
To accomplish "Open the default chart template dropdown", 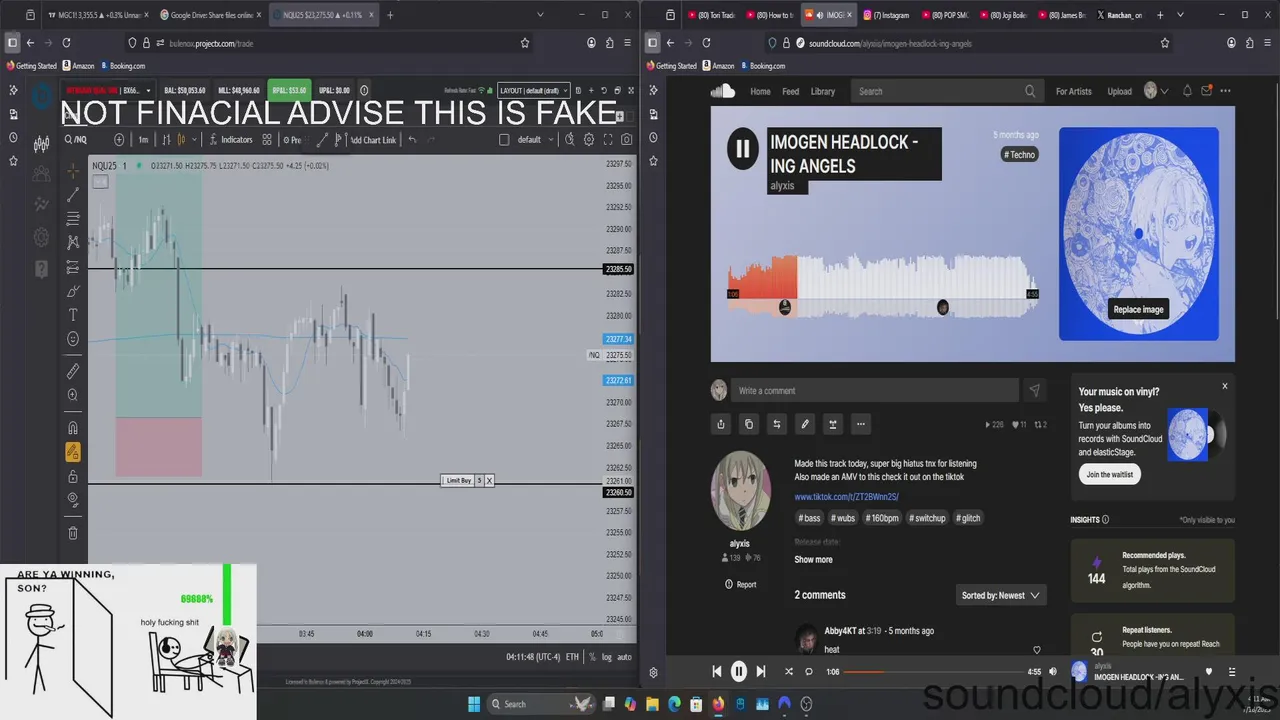I will point(534,139).
